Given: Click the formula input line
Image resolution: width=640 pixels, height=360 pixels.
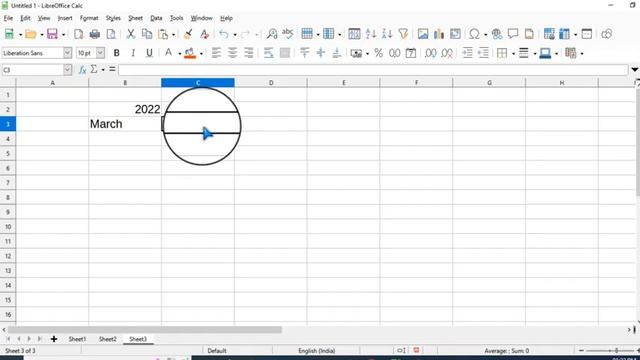Looking at the screenshot, I should (373, 70).
